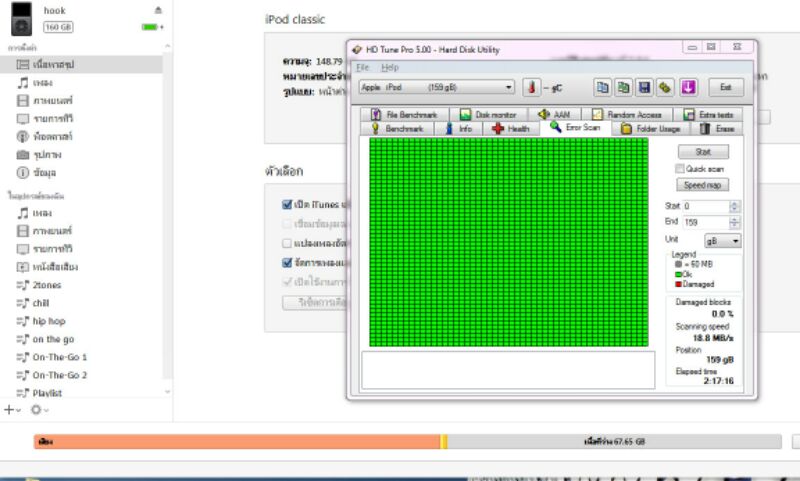This screenshot has height=481, width=800.
Task: Click the gear settings icon below playlists
Action: tap(38, 409)
